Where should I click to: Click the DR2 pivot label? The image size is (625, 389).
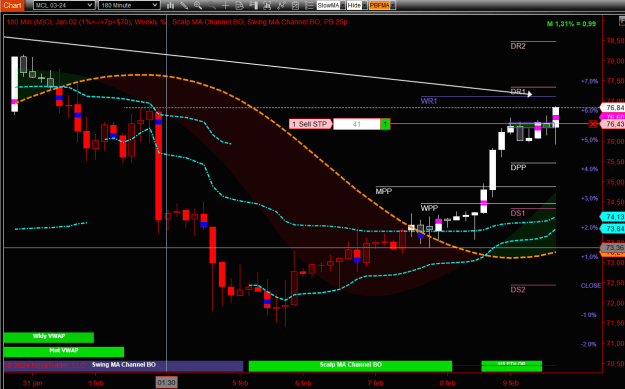(518, 46)
